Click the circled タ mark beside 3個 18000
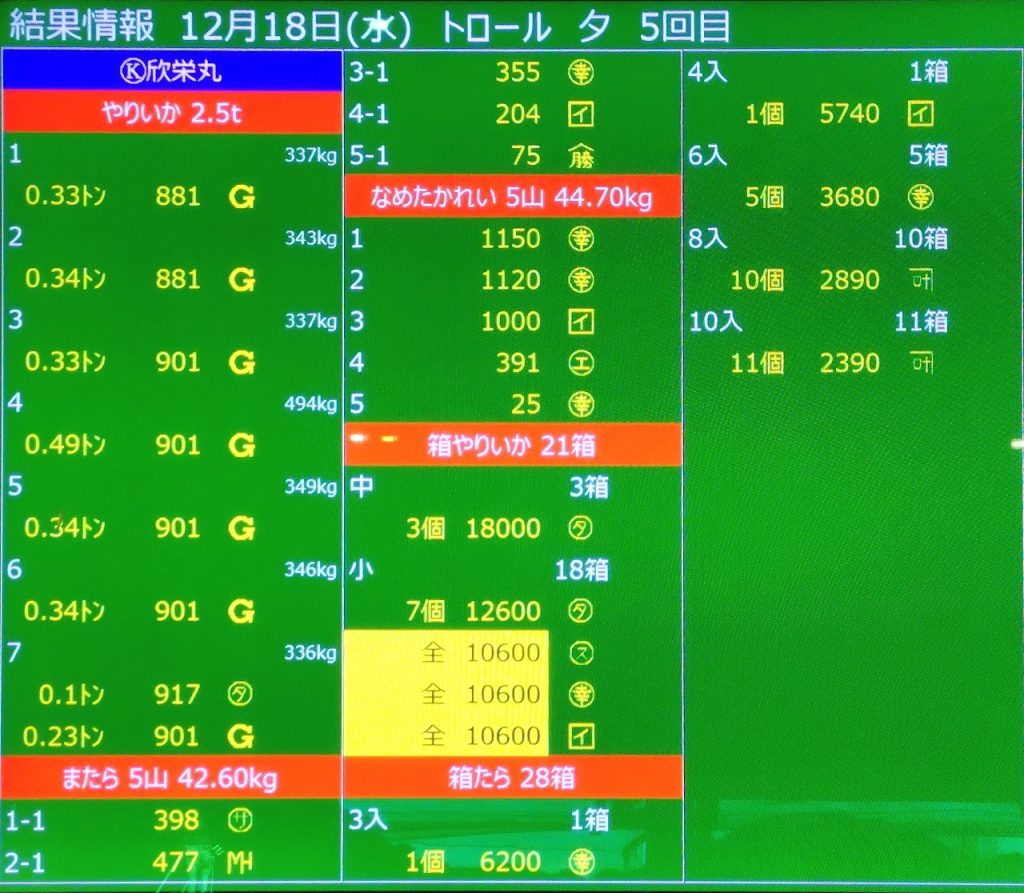The image size is (1024, 893). (x=580, y=528)
